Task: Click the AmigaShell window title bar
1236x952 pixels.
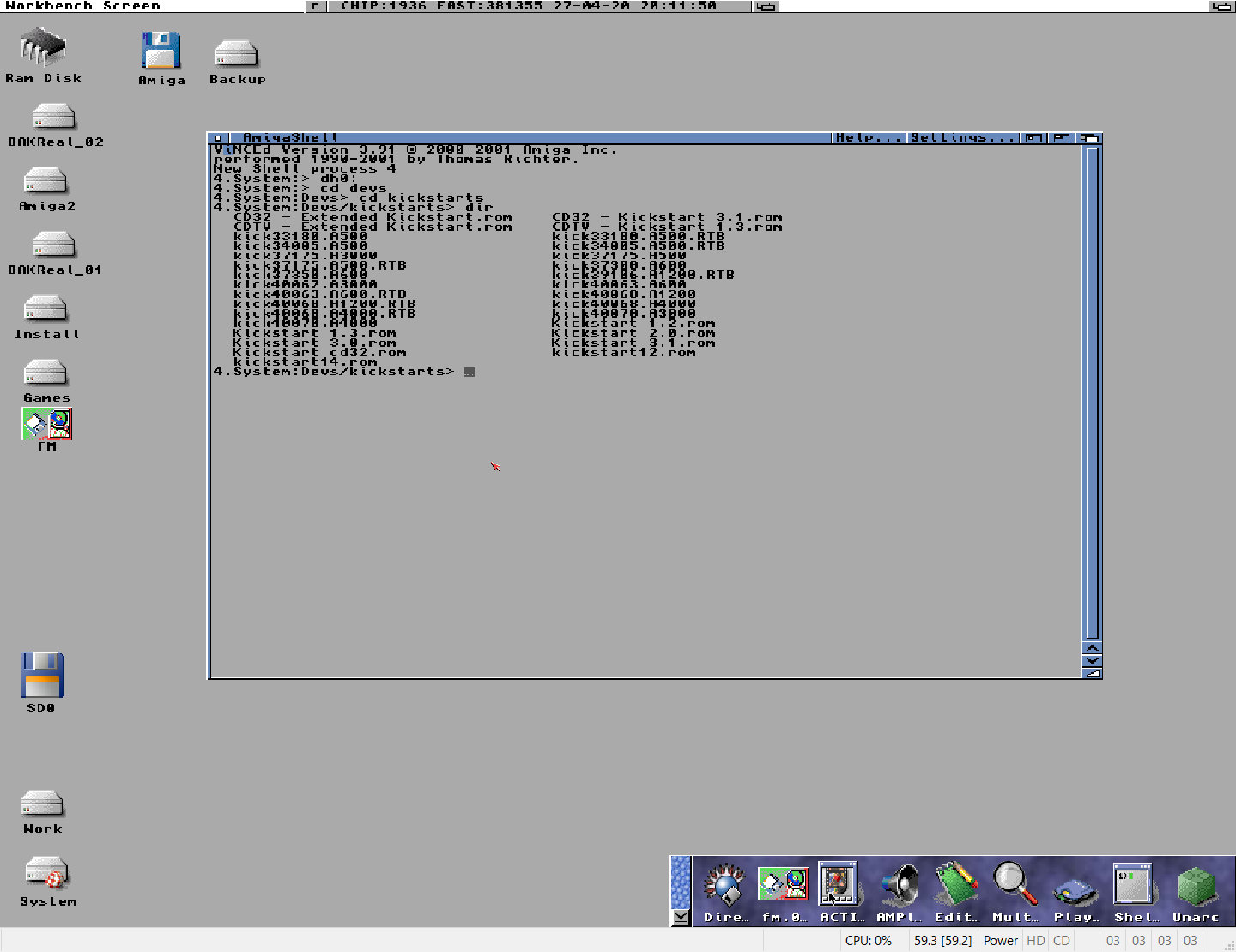Action: (532, 138)
